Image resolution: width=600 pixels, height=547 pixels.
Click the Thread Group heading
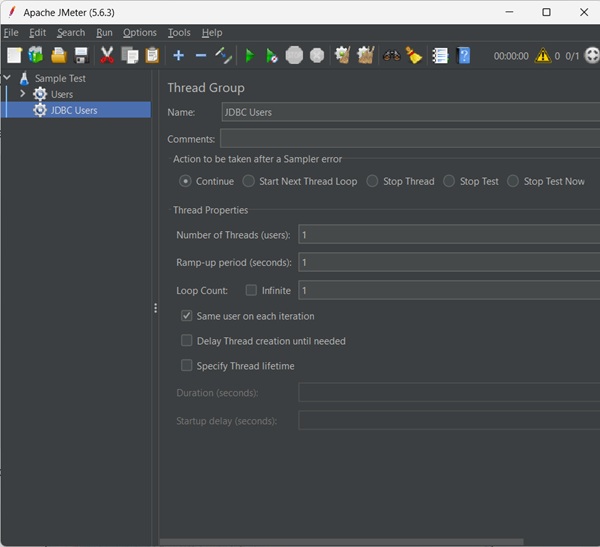point(206,88)
